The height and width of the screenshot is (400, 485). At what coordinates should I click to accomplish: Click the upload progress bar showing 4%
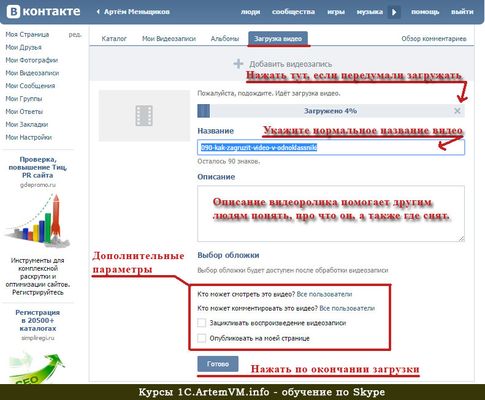[331, 111]
